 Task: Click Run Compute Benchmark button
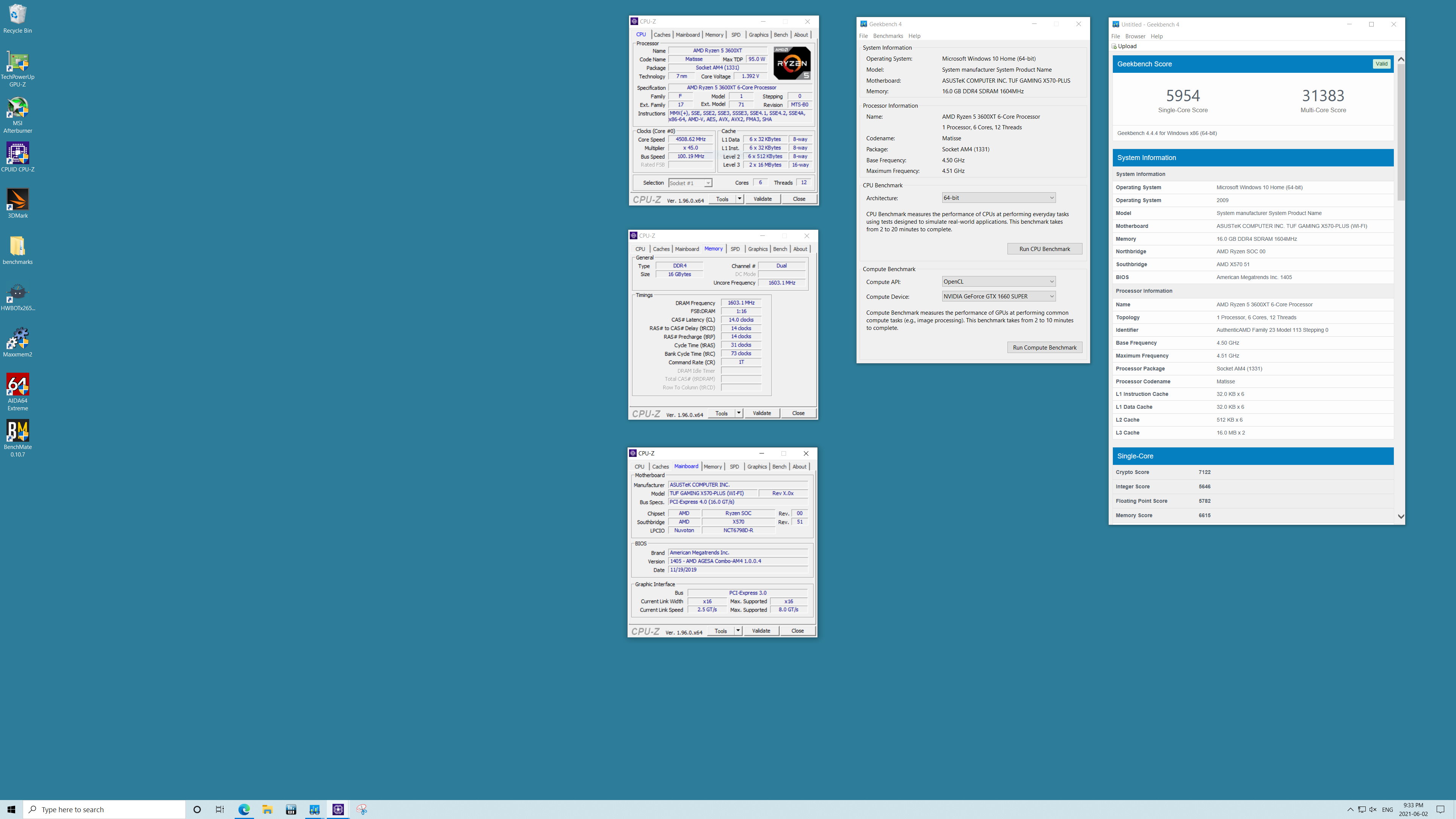pos(1045,348)
